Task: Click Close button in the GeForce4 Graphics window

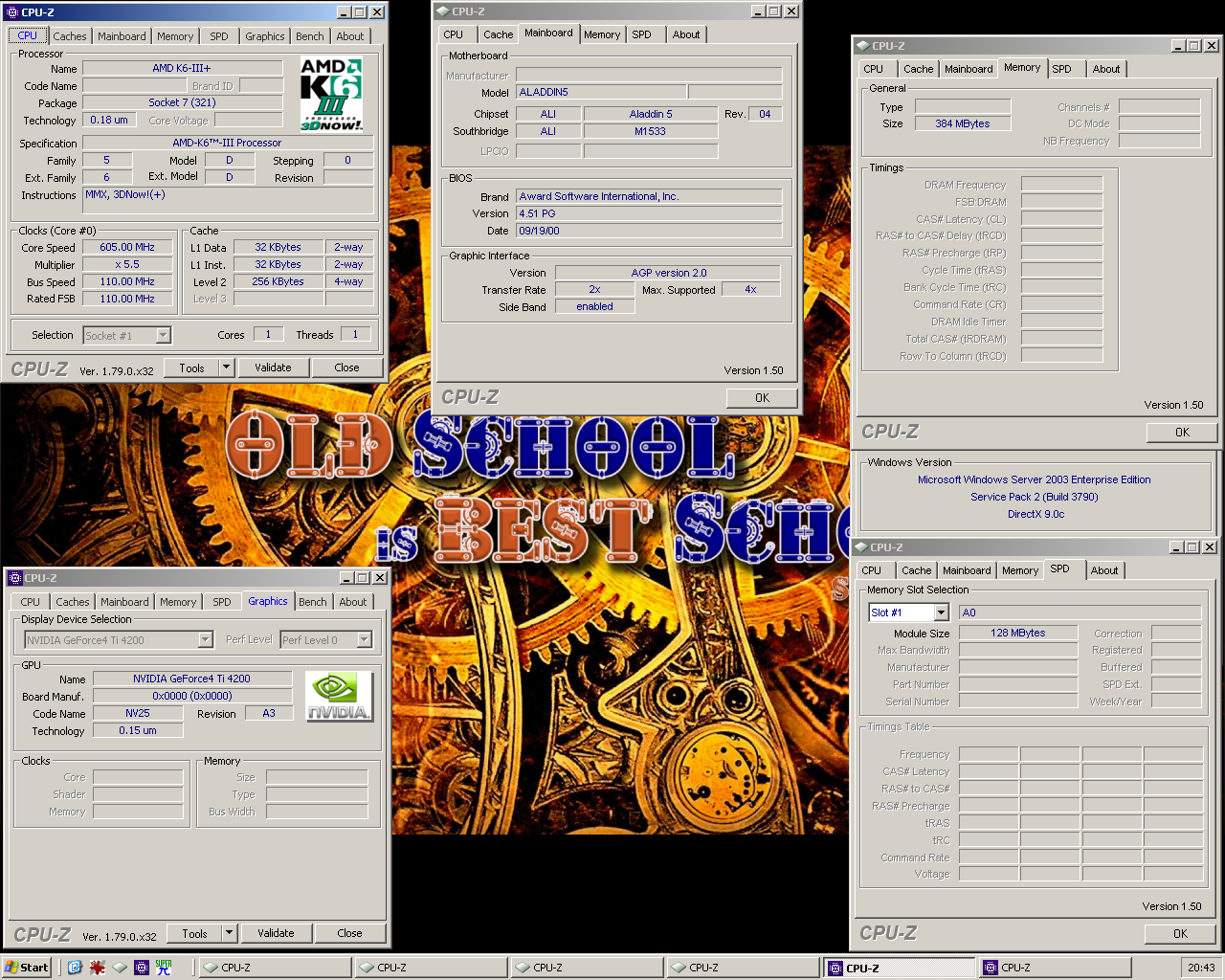Action: click(x=350, y=933)
